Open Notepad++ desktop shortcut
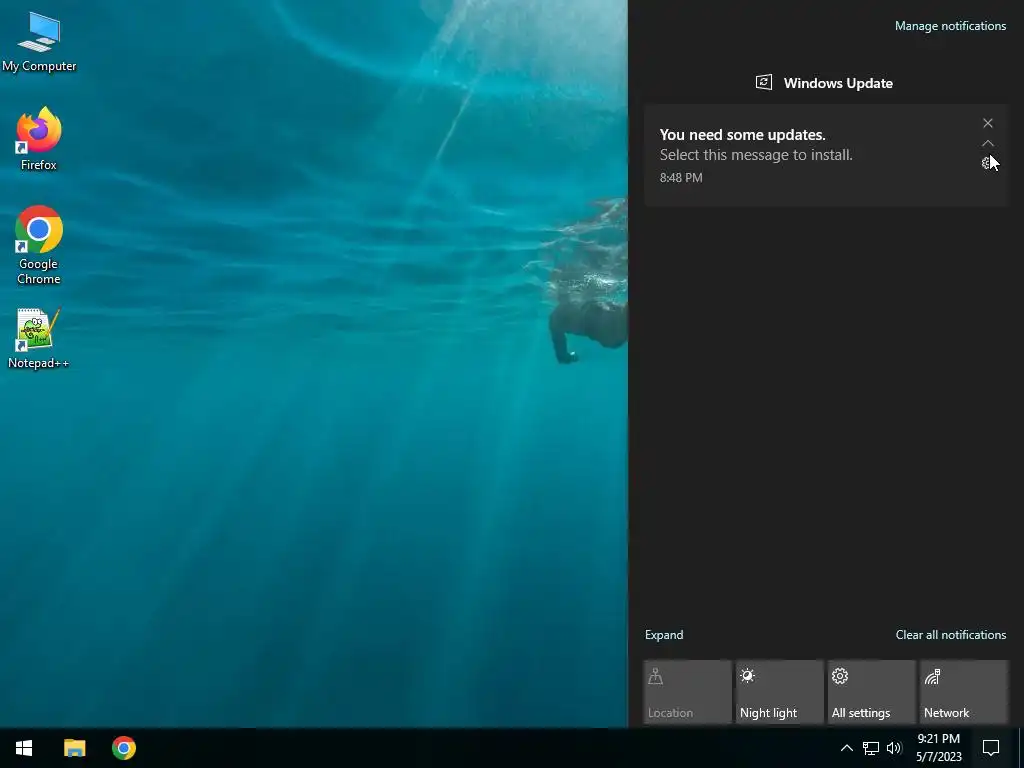 point(39,339)
